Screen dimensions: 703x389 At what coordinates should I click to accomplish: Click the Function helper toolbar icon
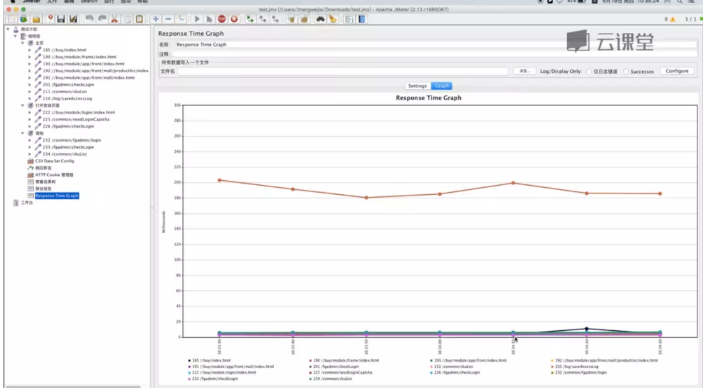point(349,19)
